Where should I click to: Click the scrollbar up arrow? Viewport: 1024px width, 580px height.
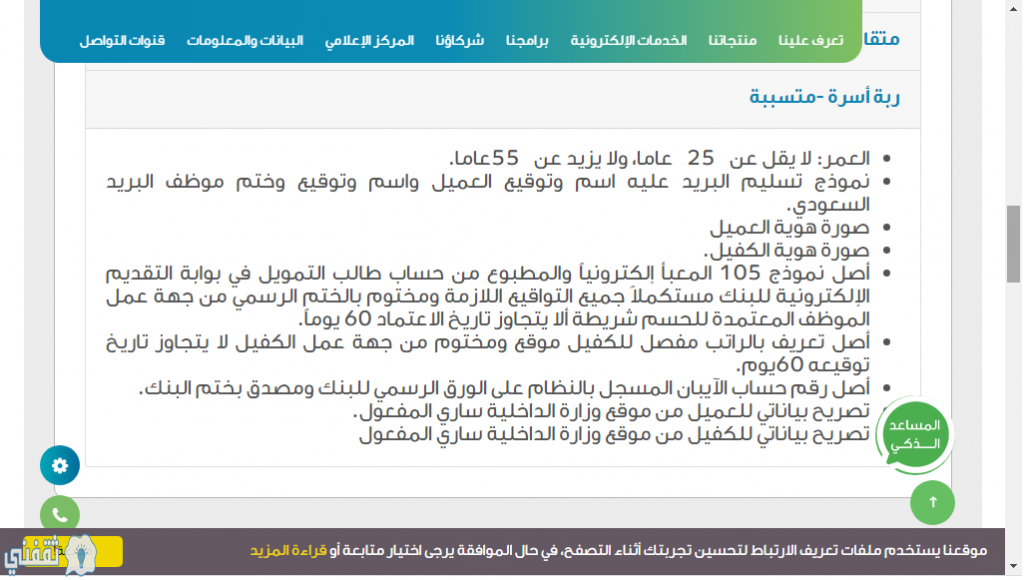[1013, 8]
